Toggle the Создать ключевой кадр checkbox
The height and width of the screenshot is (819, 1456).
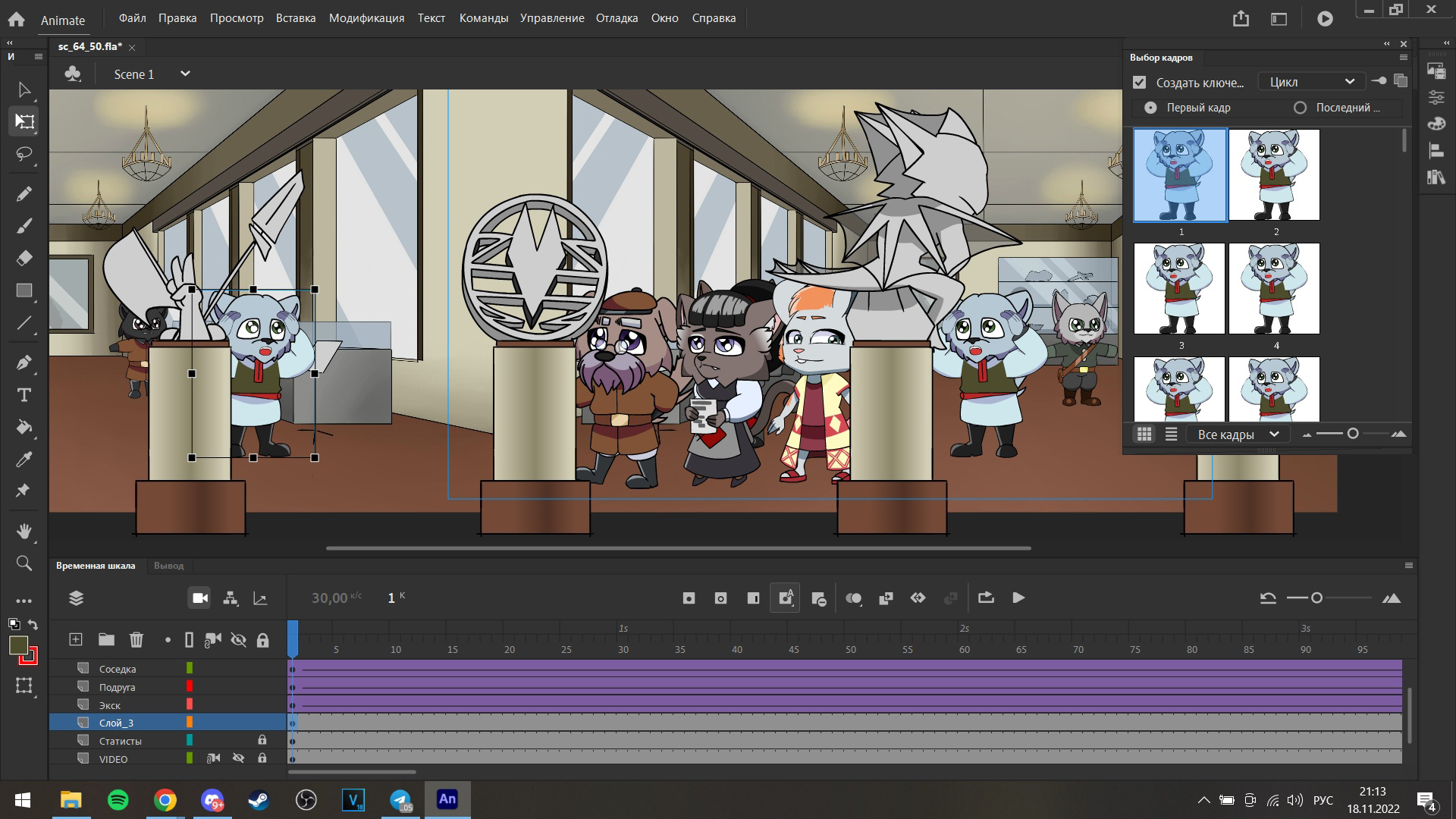pyautogui.click(x=1139, y=82)
